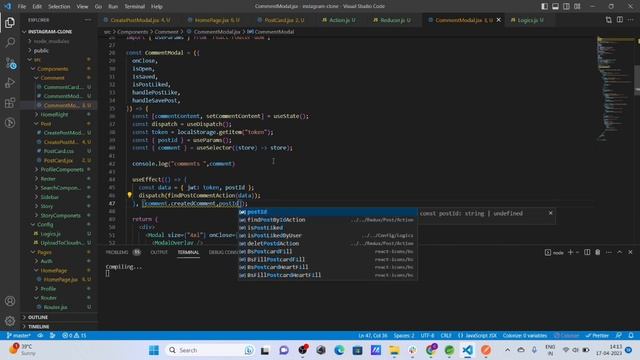Close the suggestion details popup
The height and width of the screenshot is (360, 640).
(x=550, y=213)
